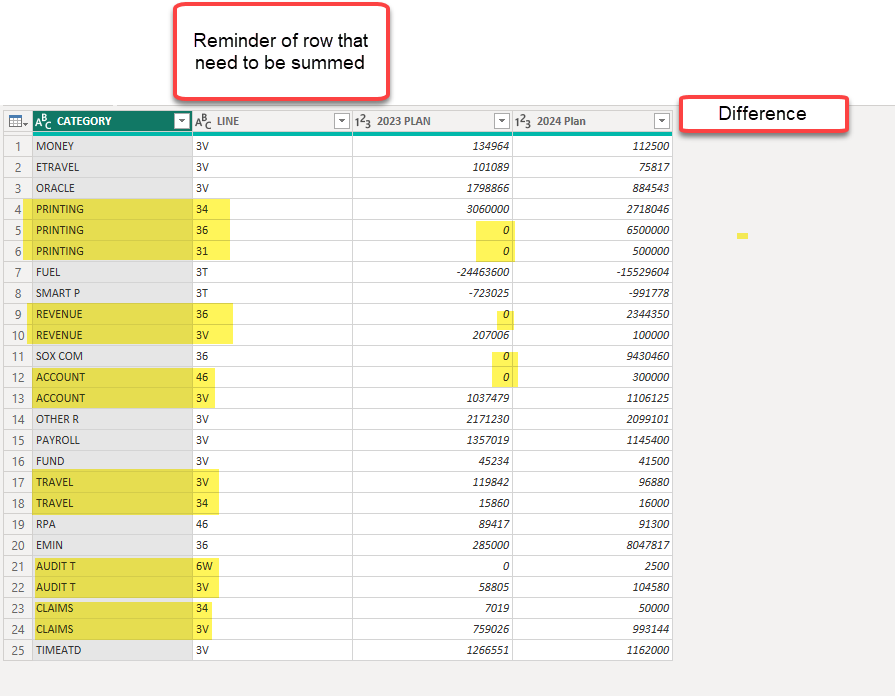Select the 2024 Plan column header
Image resolution: width=895 pixels, height=696 pixels.
[x=592, y=121]
